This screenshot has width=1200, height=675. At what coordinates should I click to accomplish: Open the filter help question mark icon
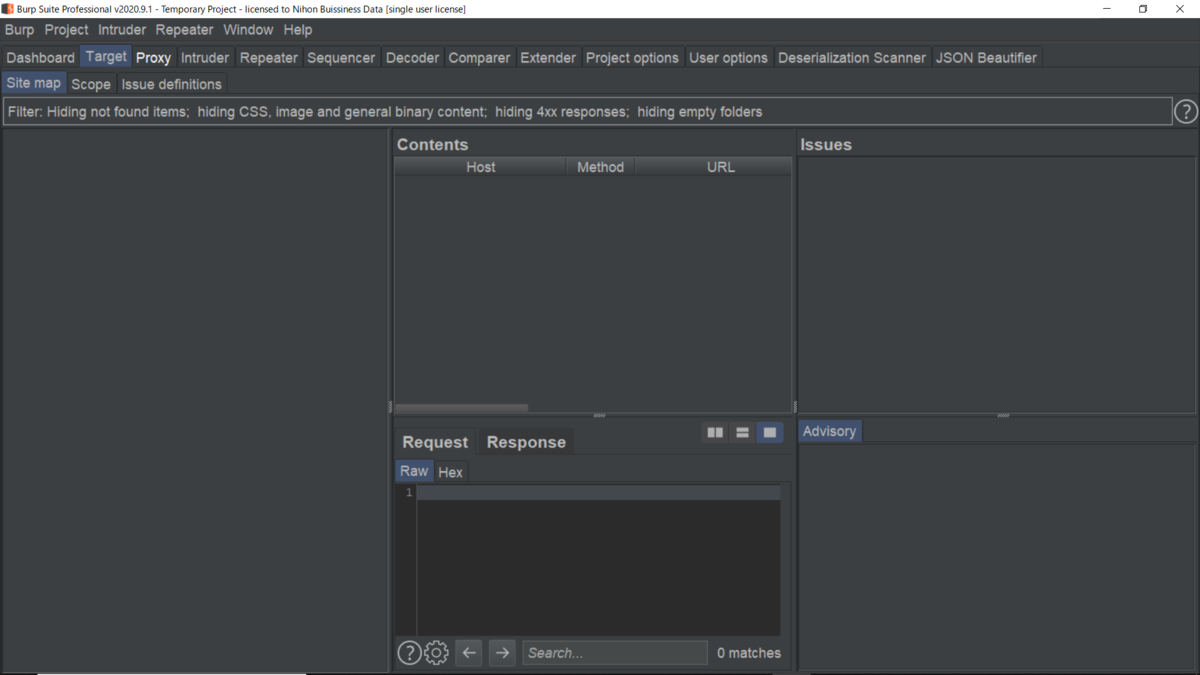click(x=1185, y=112)
